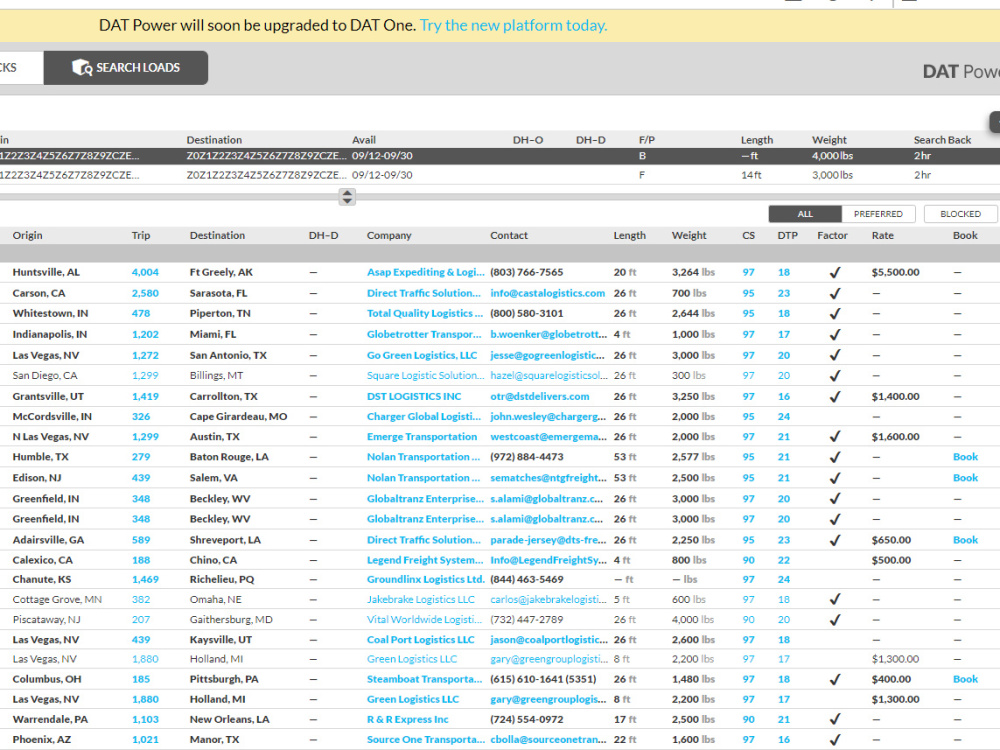Click the Richelieu, PQ destination cell
The height and width of the screenshot is (750, 1000).
tap(222, 580)
